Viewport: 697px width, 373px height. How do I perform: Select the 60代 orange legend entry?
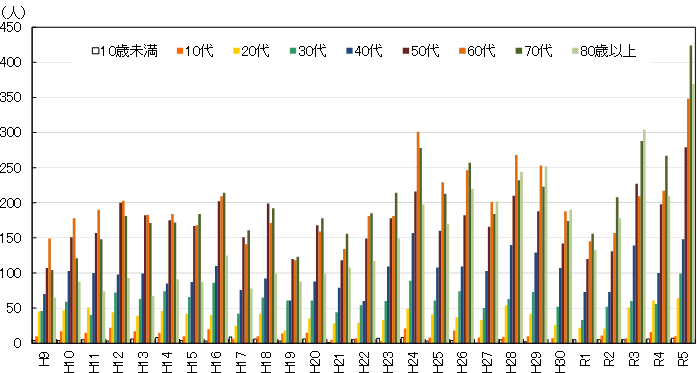[x=477, y=51]
